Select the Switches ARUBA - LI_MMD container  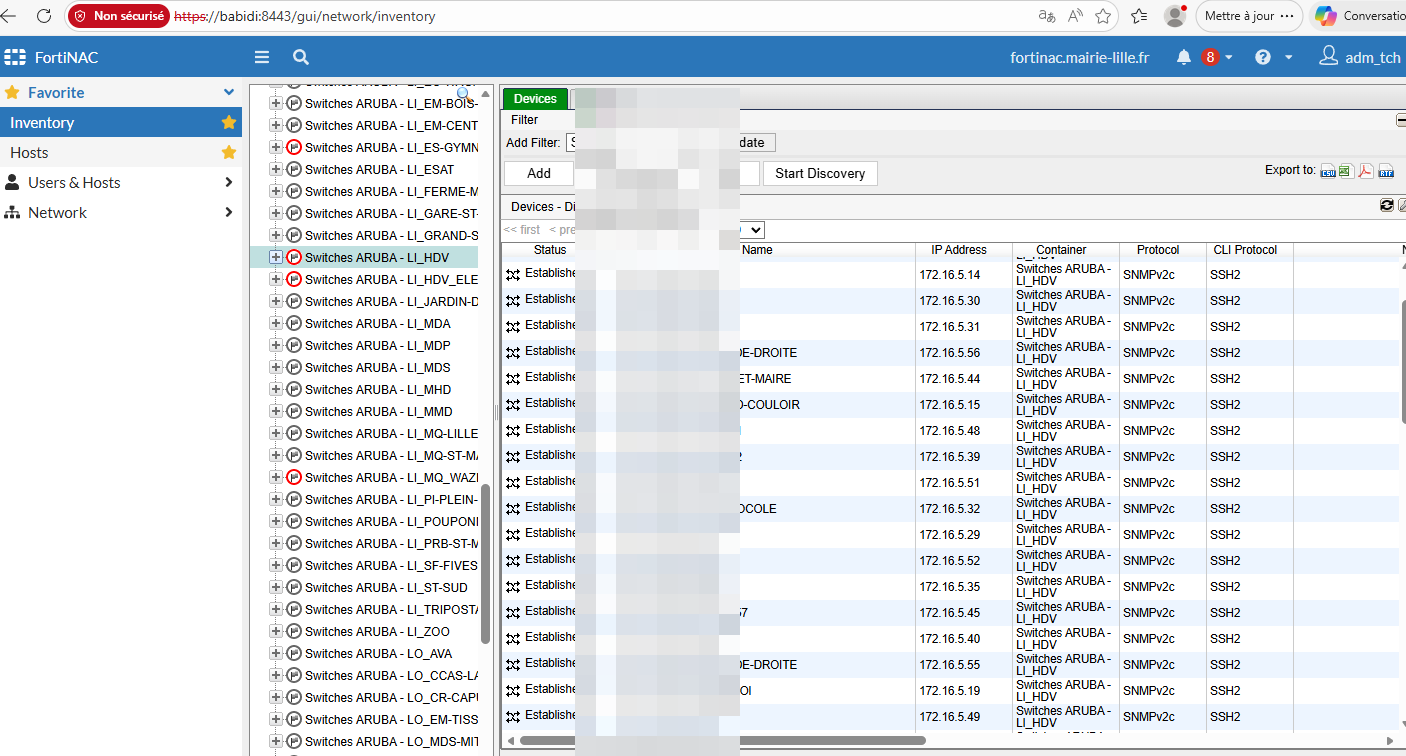pos(379,412)
